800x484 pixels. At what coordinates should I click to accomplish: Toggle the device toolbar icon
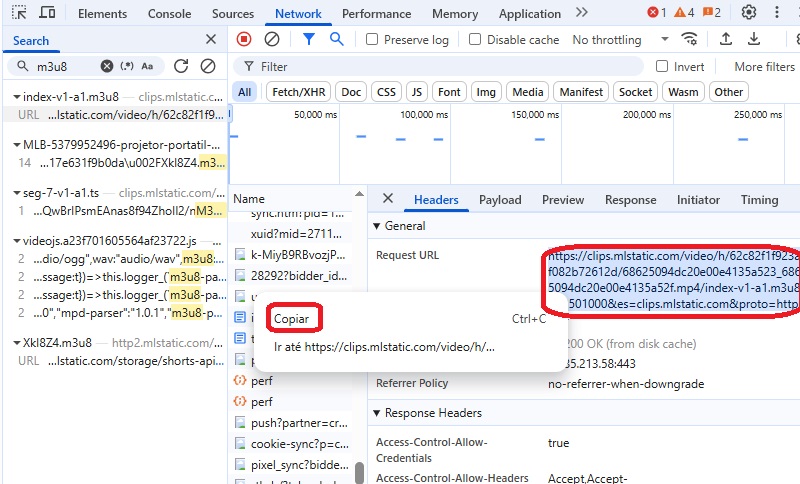pos(47,13)
